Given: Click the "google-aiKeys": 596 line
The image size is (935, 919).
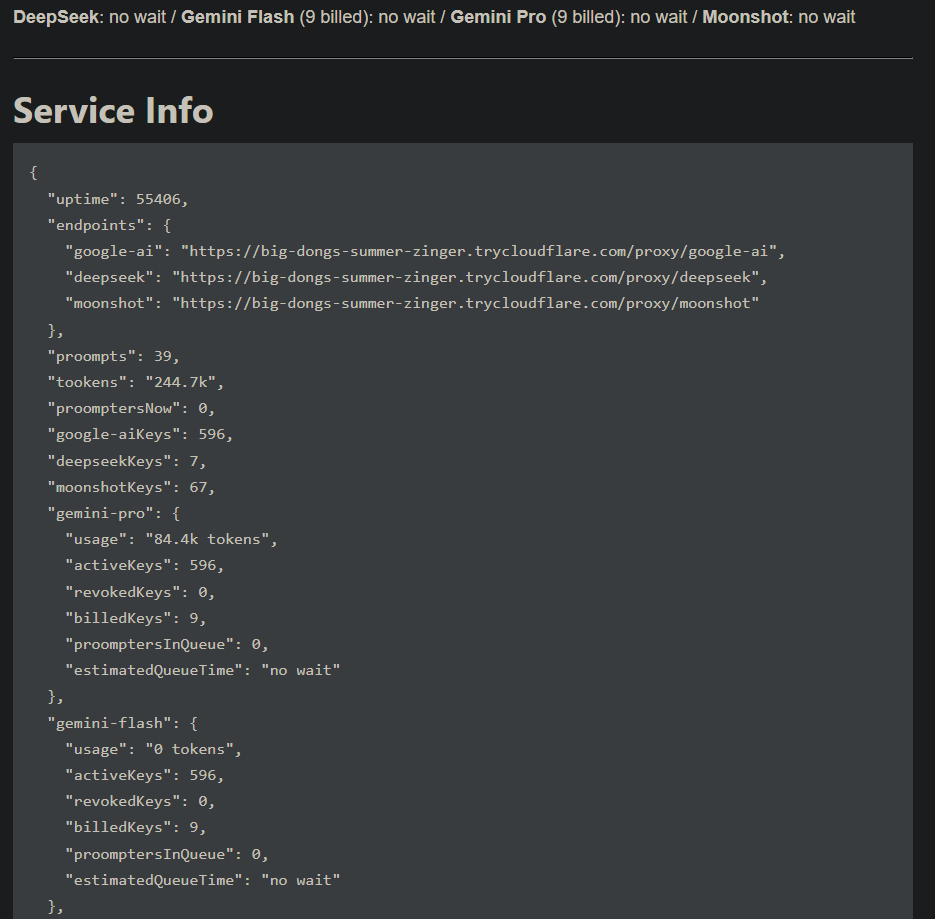Looking at the screenshot, I should click(x=140, y=435).
